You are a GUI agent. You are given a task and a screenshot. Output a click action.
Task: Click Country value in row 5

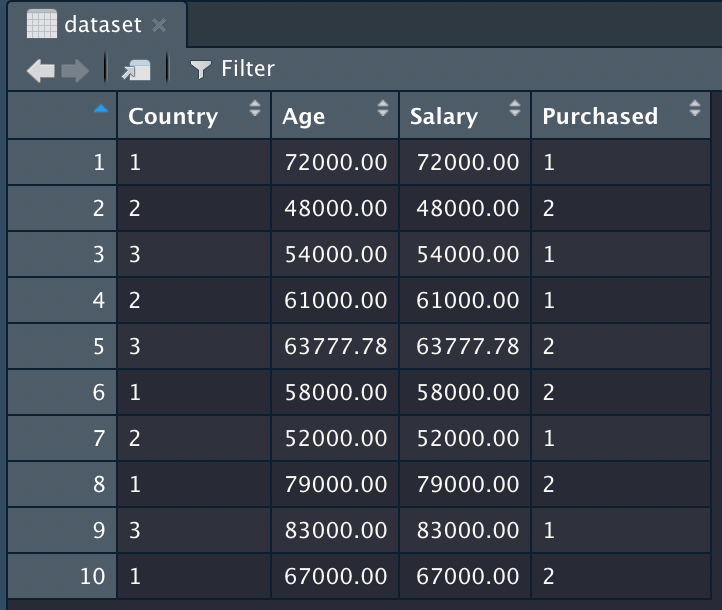134,346
